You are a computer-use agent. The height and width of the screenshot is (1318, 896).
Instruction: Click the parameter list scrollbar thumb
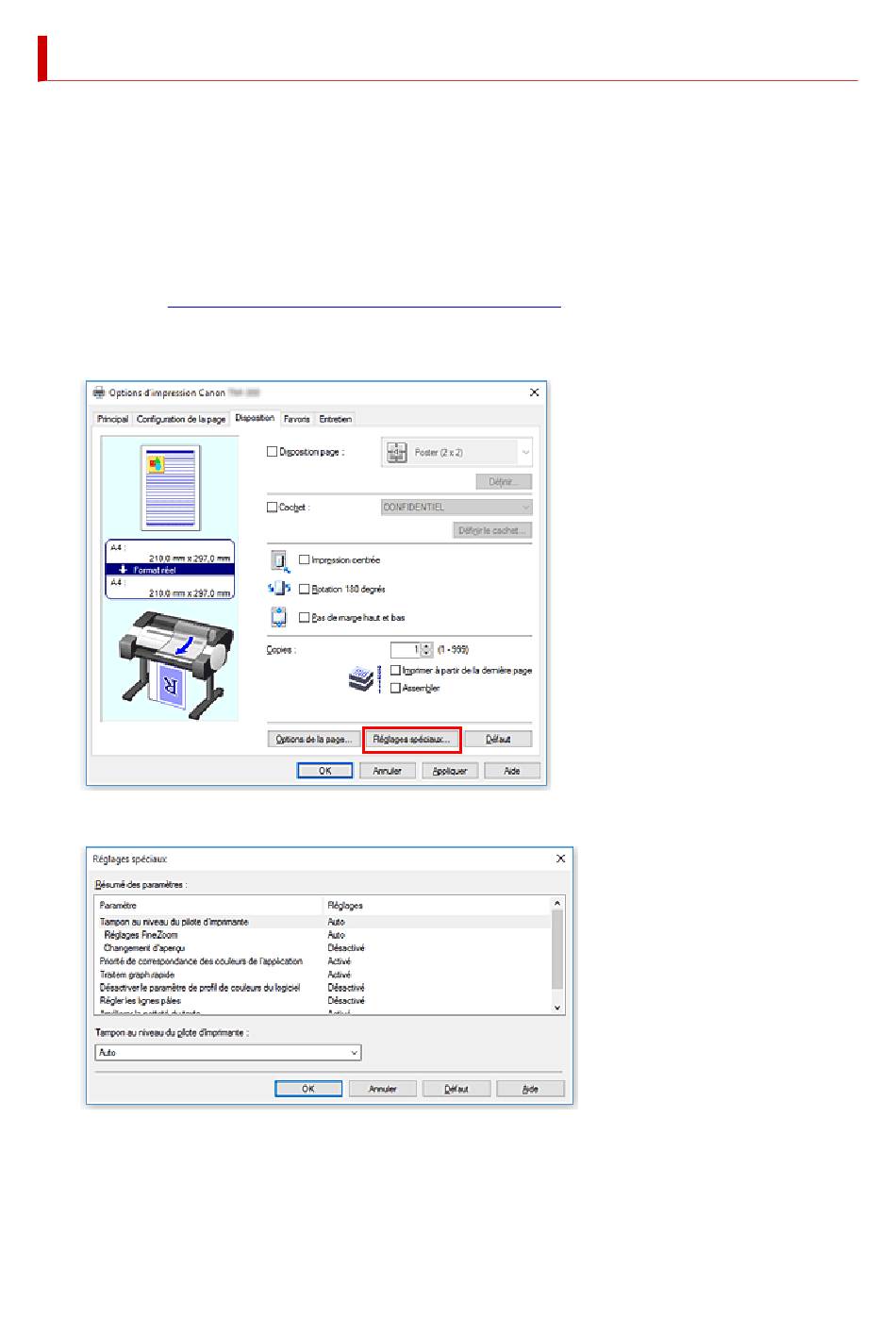(x=557, y=949)
